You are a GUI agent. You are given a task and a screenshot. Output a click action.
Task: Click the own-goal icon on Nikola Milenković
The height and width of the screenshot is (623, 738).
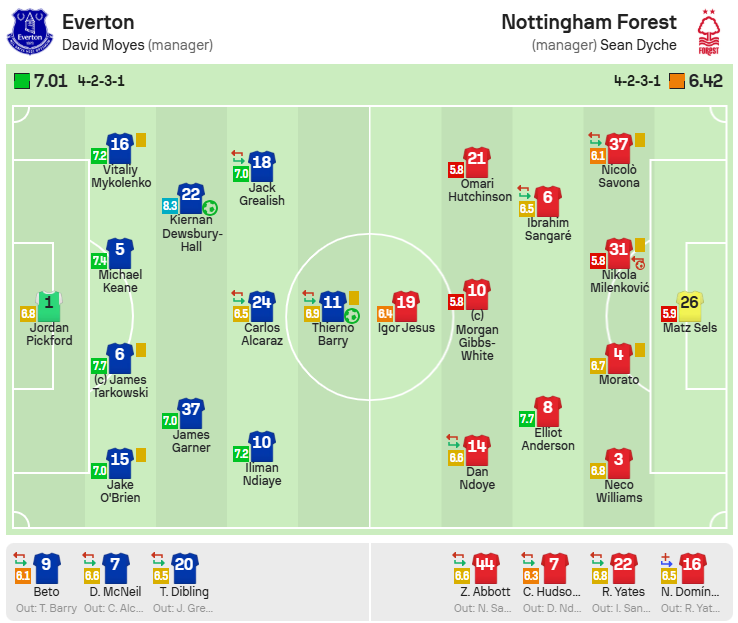[639, 264]
